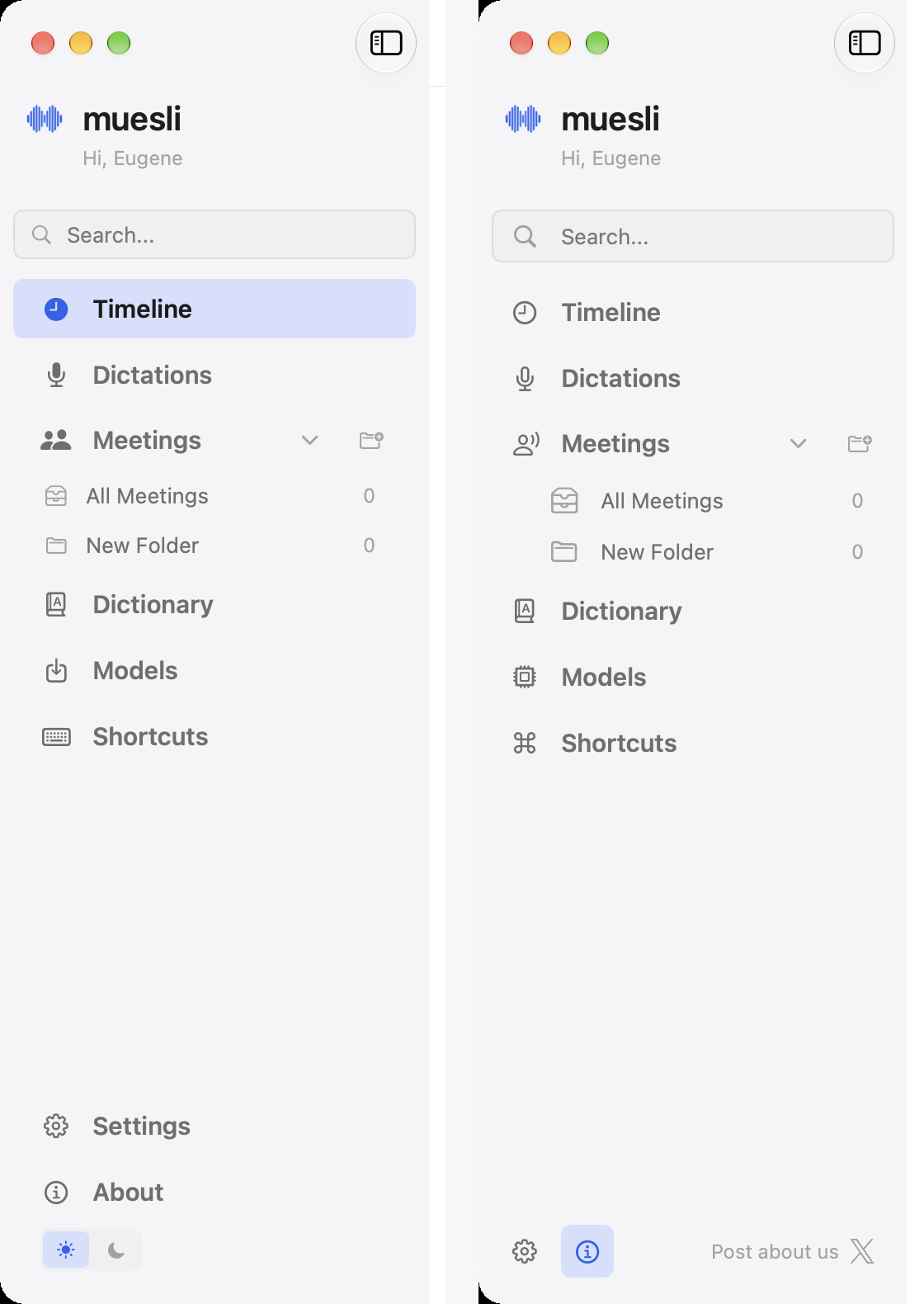Screen dimensions: 924x1304
Task: Add new folder icon beside Meetings, right window
Action: click(860, 444)
